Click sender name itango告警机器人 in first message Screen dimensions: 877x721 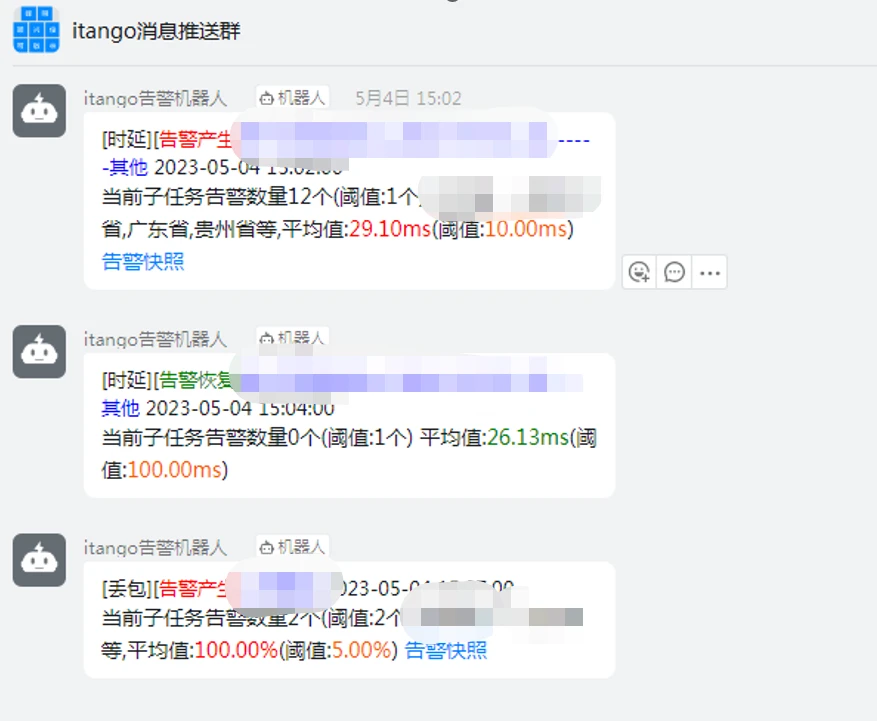click(155, 98)
